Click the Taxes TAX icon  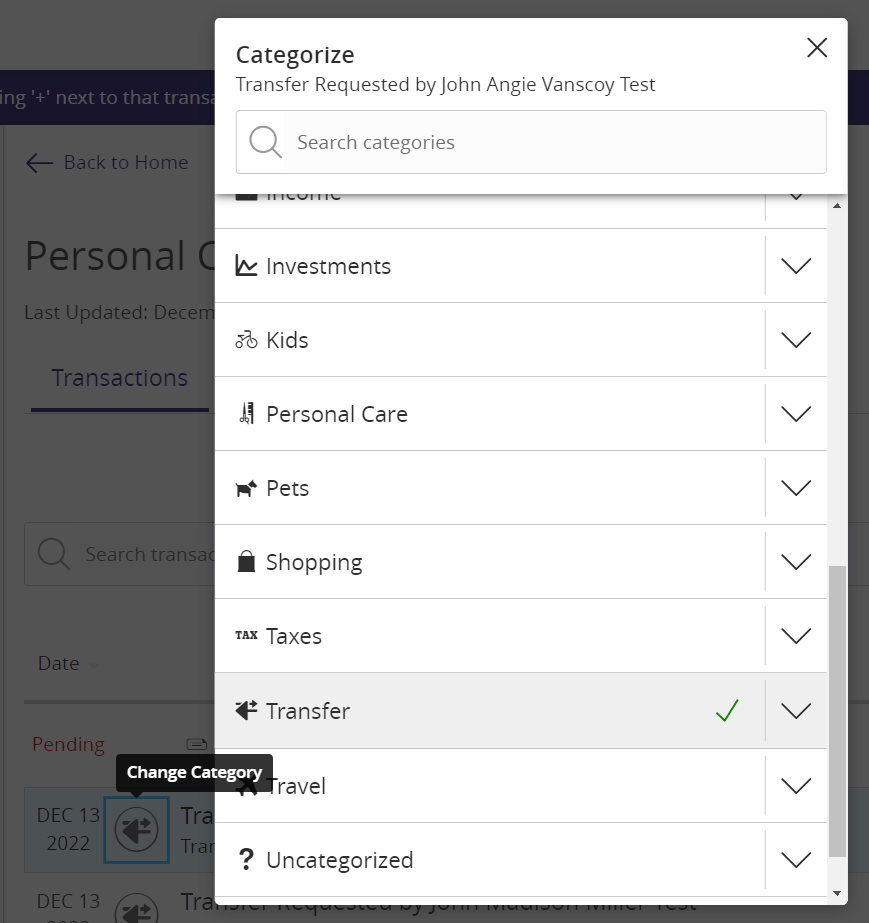pos(246,635)
